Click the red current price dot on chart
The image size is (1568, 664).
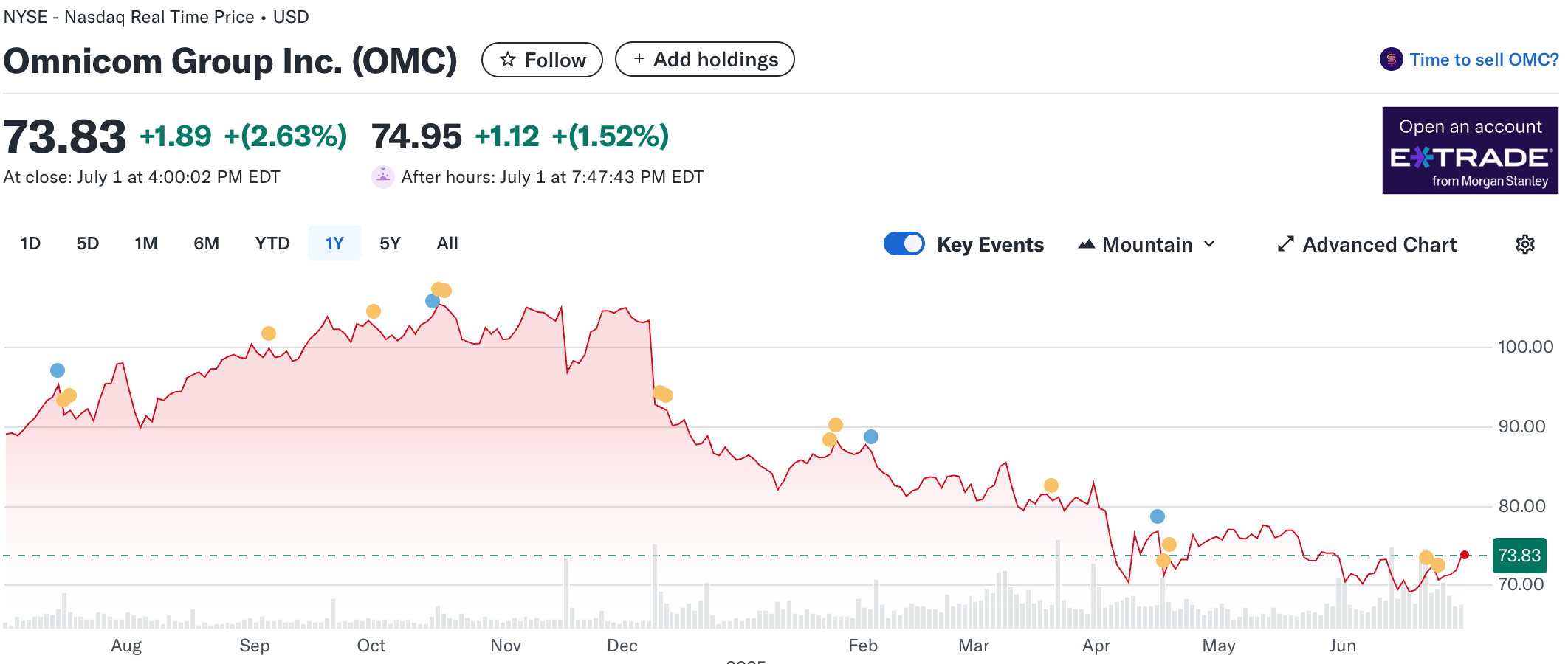pos(1465,555)
